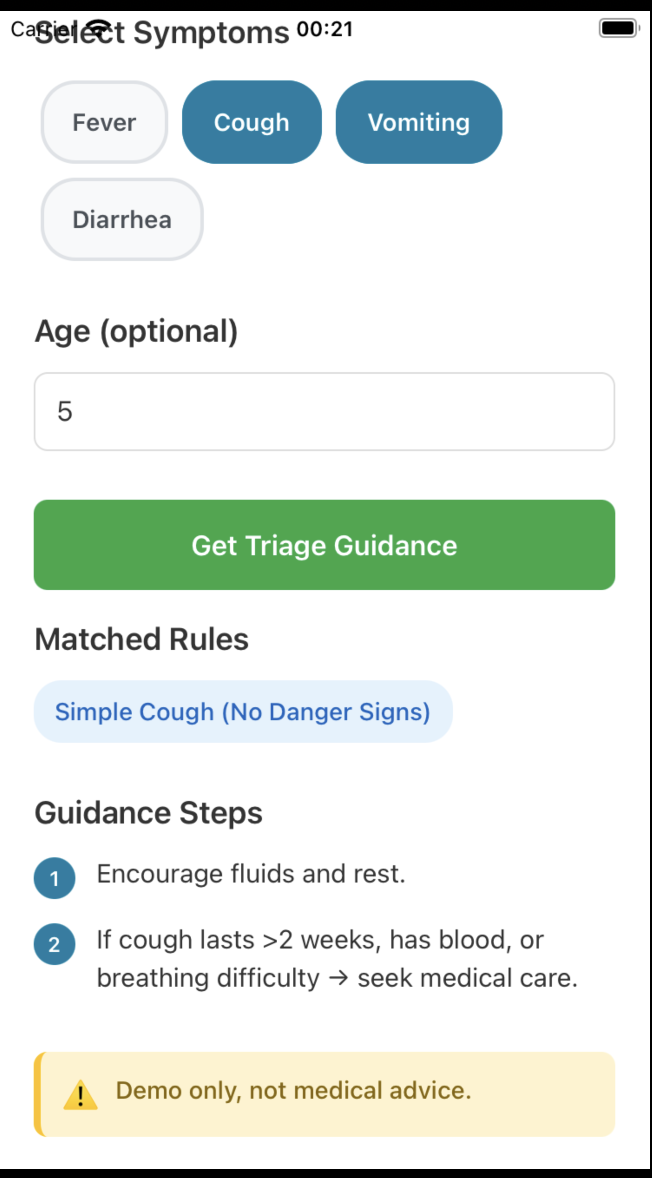Deselect the Vomiting symptom chip
The image size is (652, 1178).
(418, 123)
